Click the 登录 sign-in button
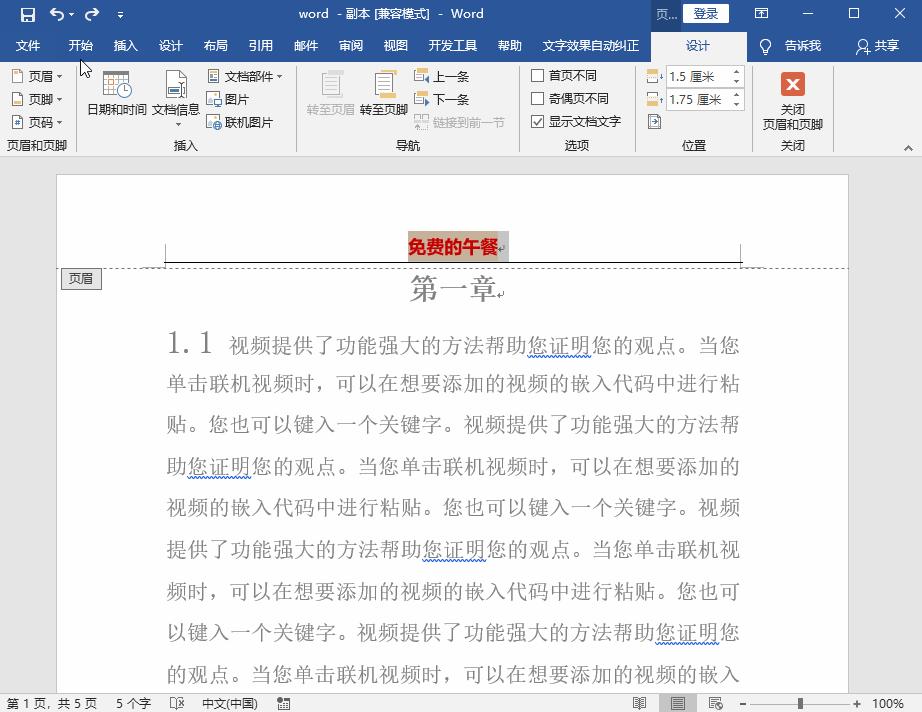This screenshot has height=712, width=922. [x=707, y=14]
